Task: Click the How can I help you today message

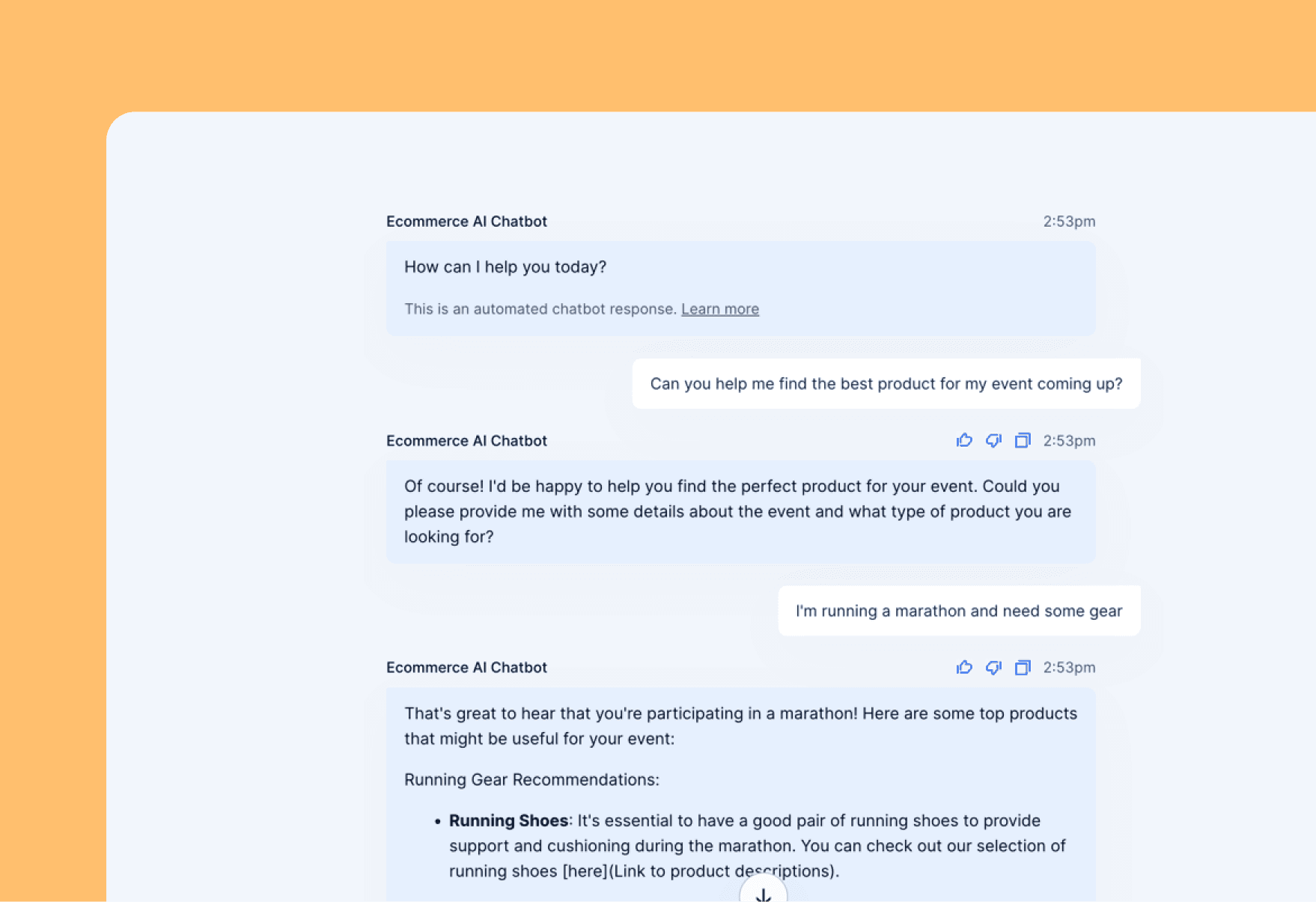Action: click(x=505, y=266)
